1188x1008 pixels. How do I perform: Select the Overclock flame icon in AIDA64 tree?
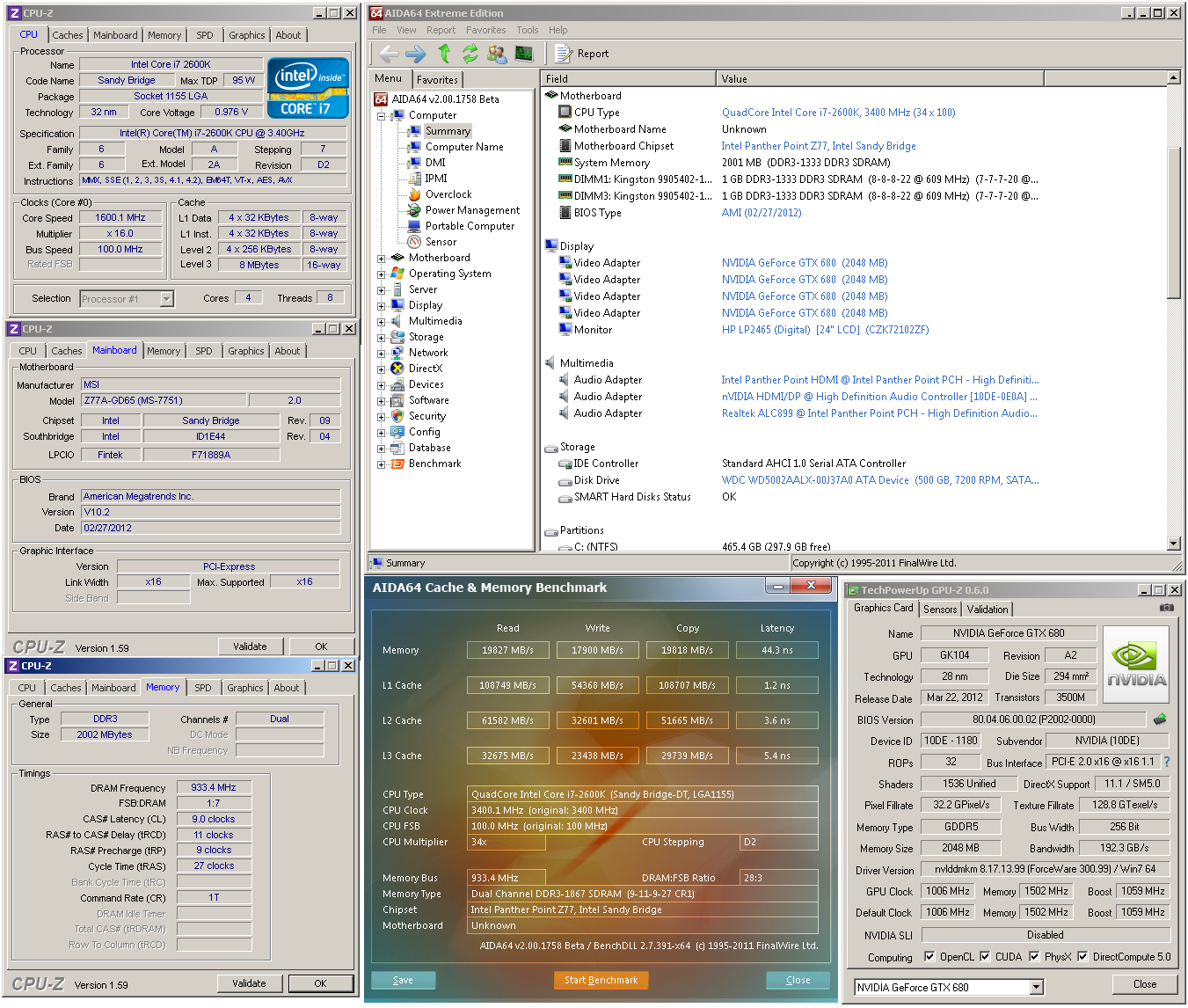[414, 194]
